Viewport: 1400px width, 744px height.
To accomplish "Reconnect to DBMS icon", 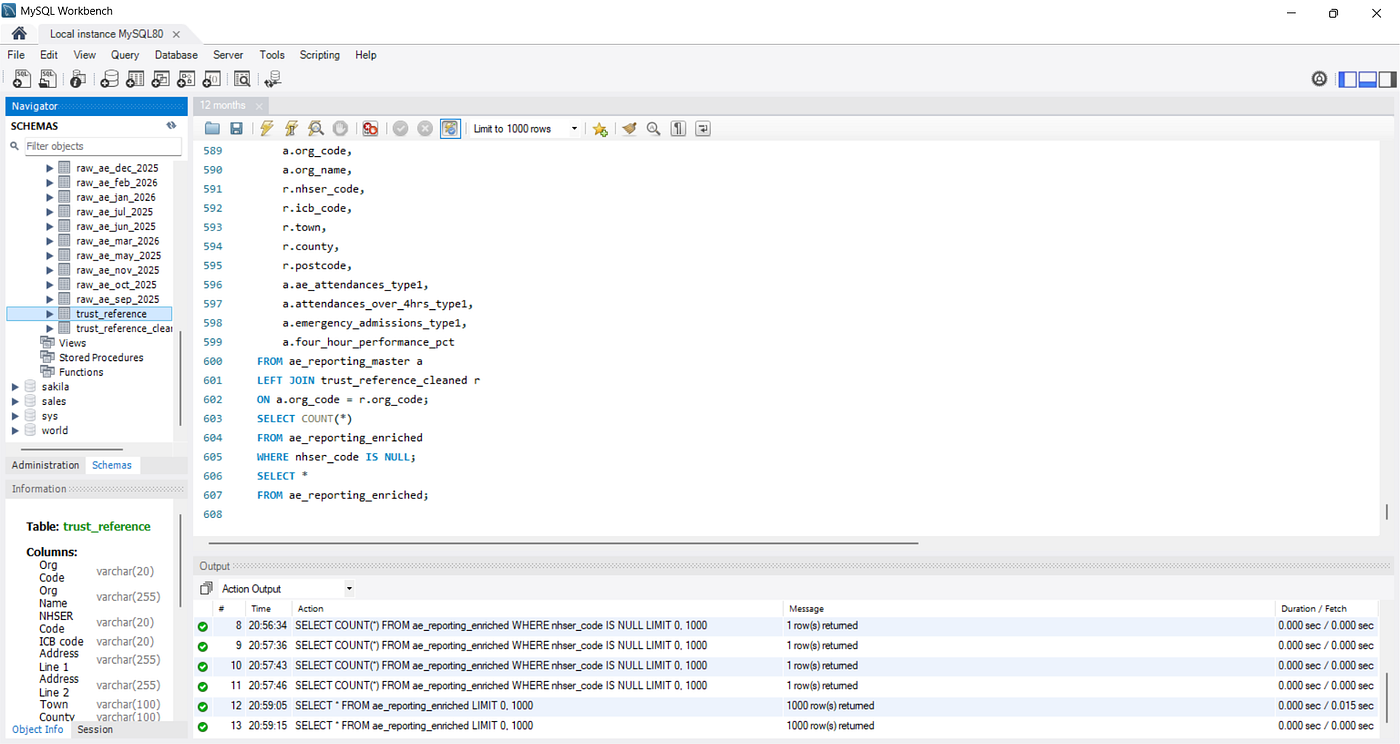I will [x=273, y=79].
